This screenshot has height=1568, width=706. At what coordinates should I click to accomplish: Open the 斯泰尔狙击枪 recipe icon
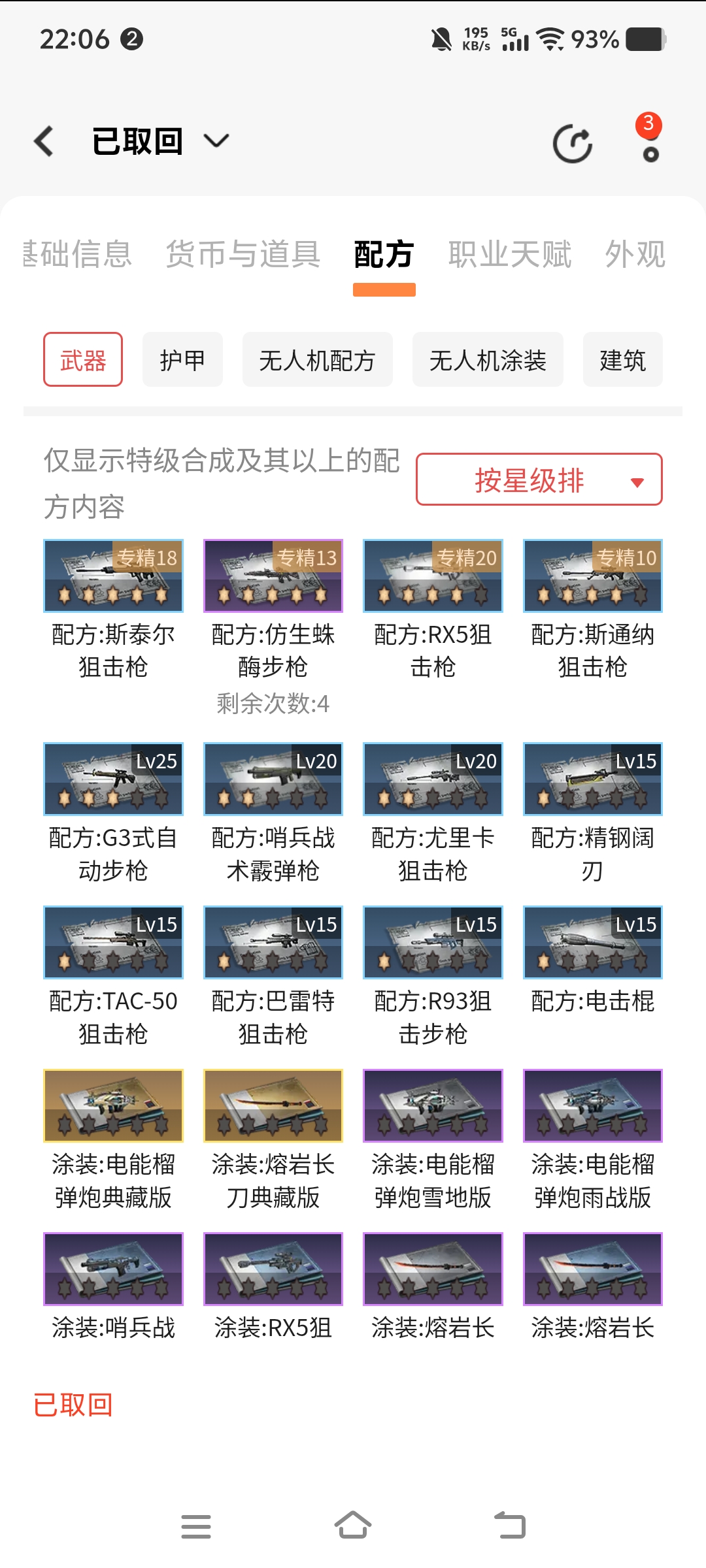point(113,576)
